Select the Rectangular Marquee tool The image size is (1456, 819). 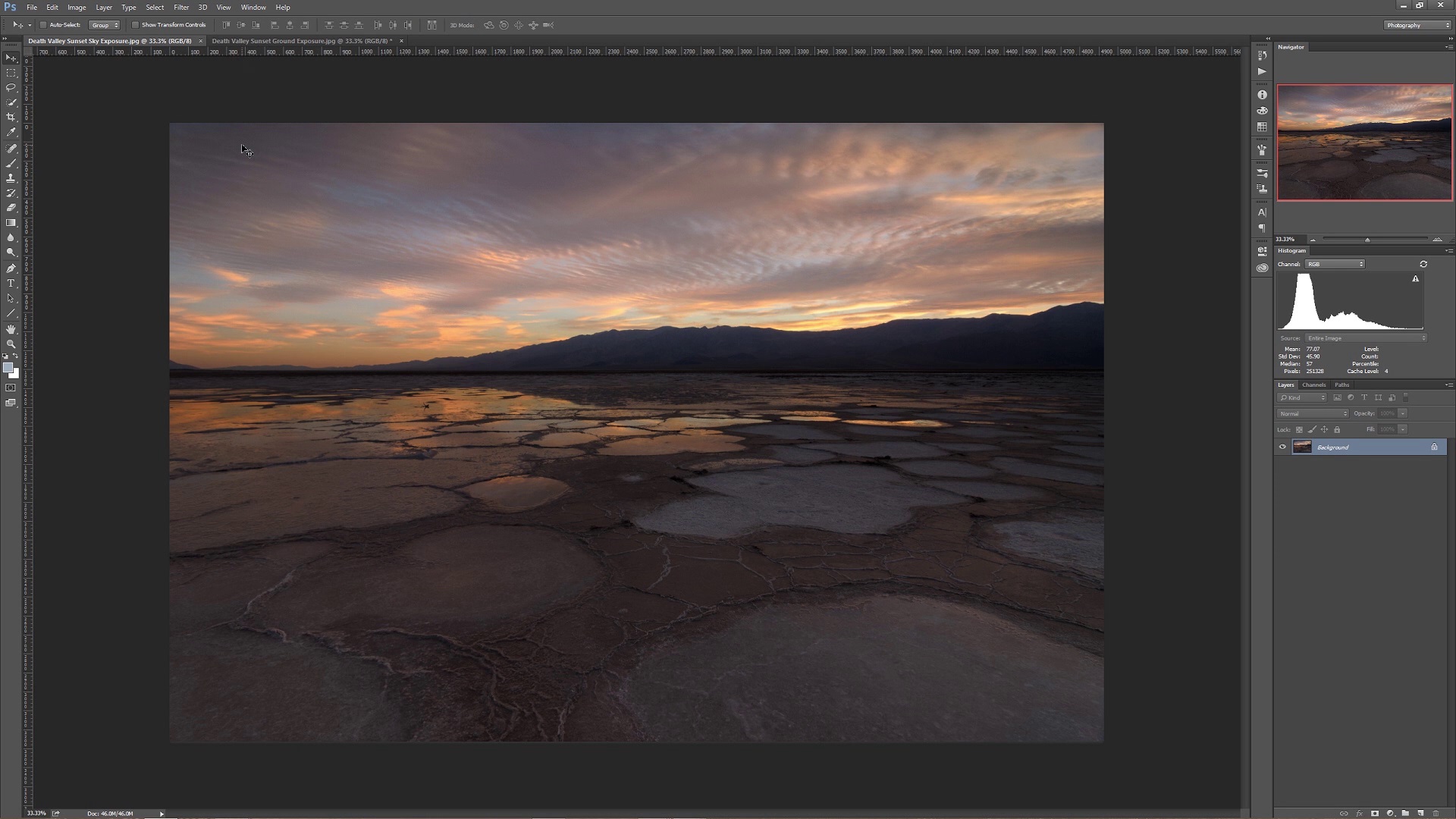click(x=11, y=73)
